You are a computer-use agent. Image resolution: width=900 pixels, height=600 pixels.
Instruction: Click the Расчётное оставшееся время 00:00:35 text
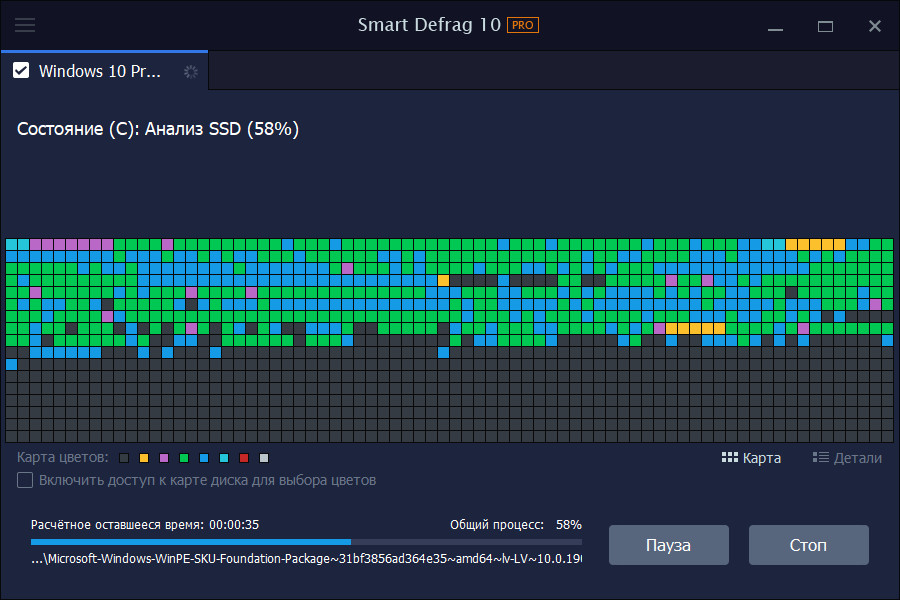145,525
